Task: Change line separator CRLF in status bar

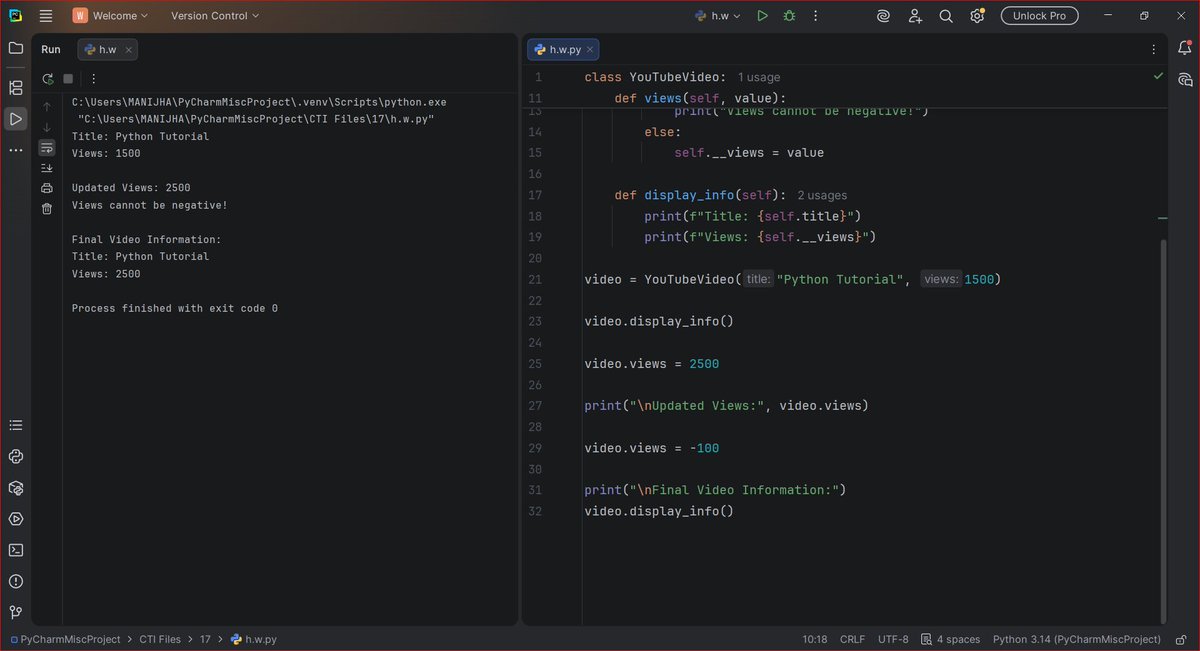Action: (x=853, y=639)
